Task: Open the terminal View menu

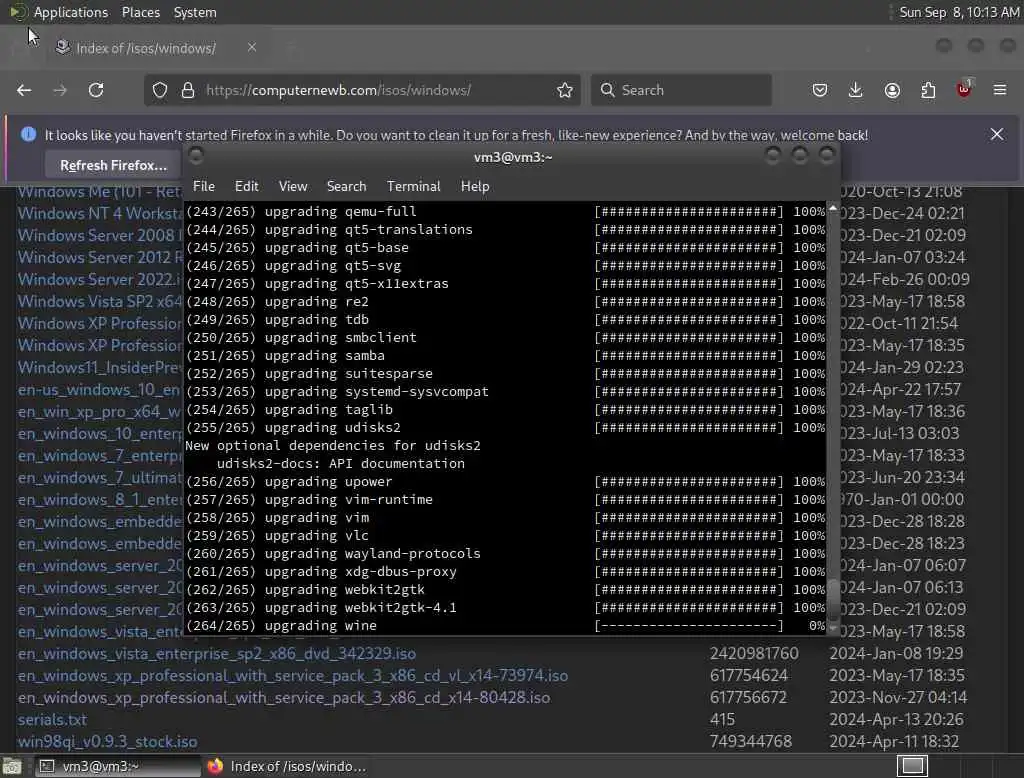Action: click(x=293, y=186)
